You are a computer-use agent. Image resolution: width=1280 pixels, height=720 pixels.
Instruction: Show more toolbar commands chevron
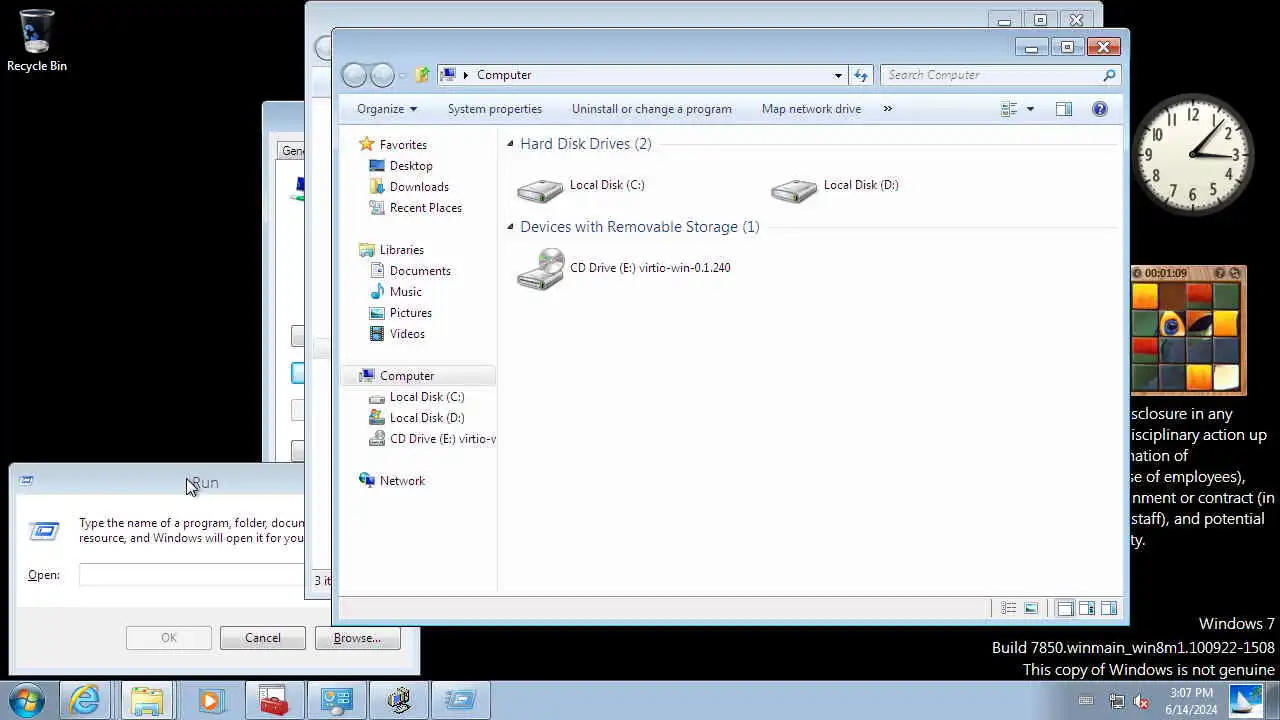point(887,109)
